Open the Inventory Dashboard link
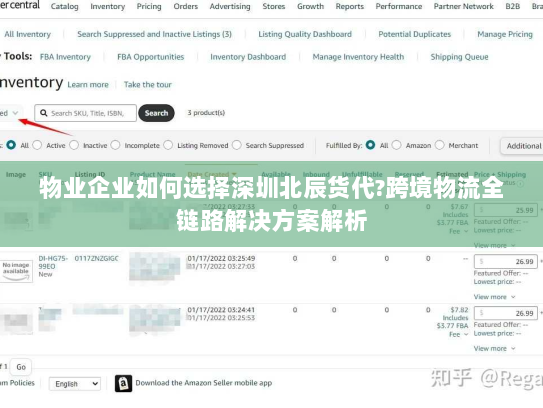This screenshot has height=408, width=543. [248, 57]
